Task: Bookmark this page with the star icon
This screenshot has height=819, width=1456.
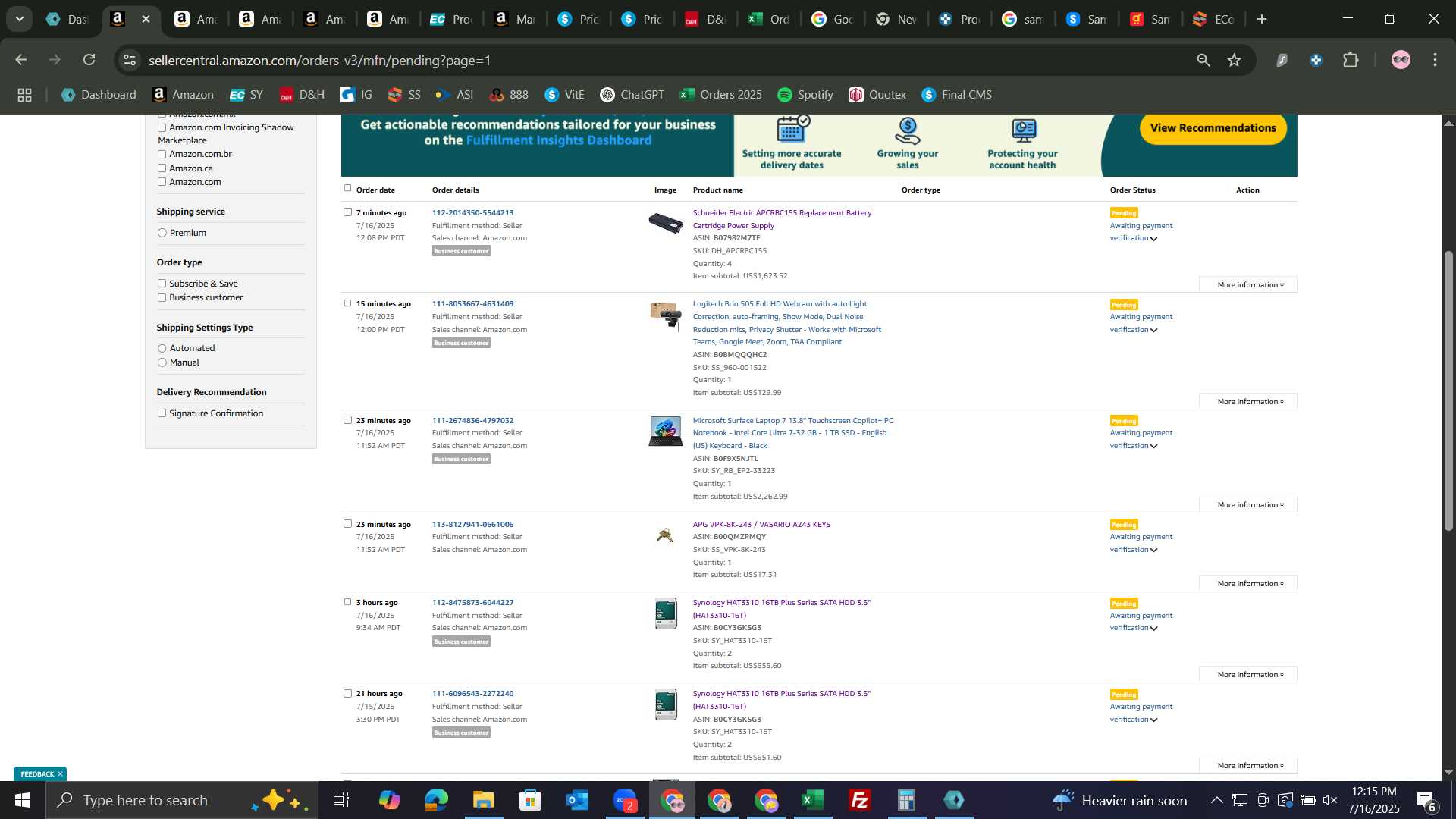Action: (x=1235, y=60)
